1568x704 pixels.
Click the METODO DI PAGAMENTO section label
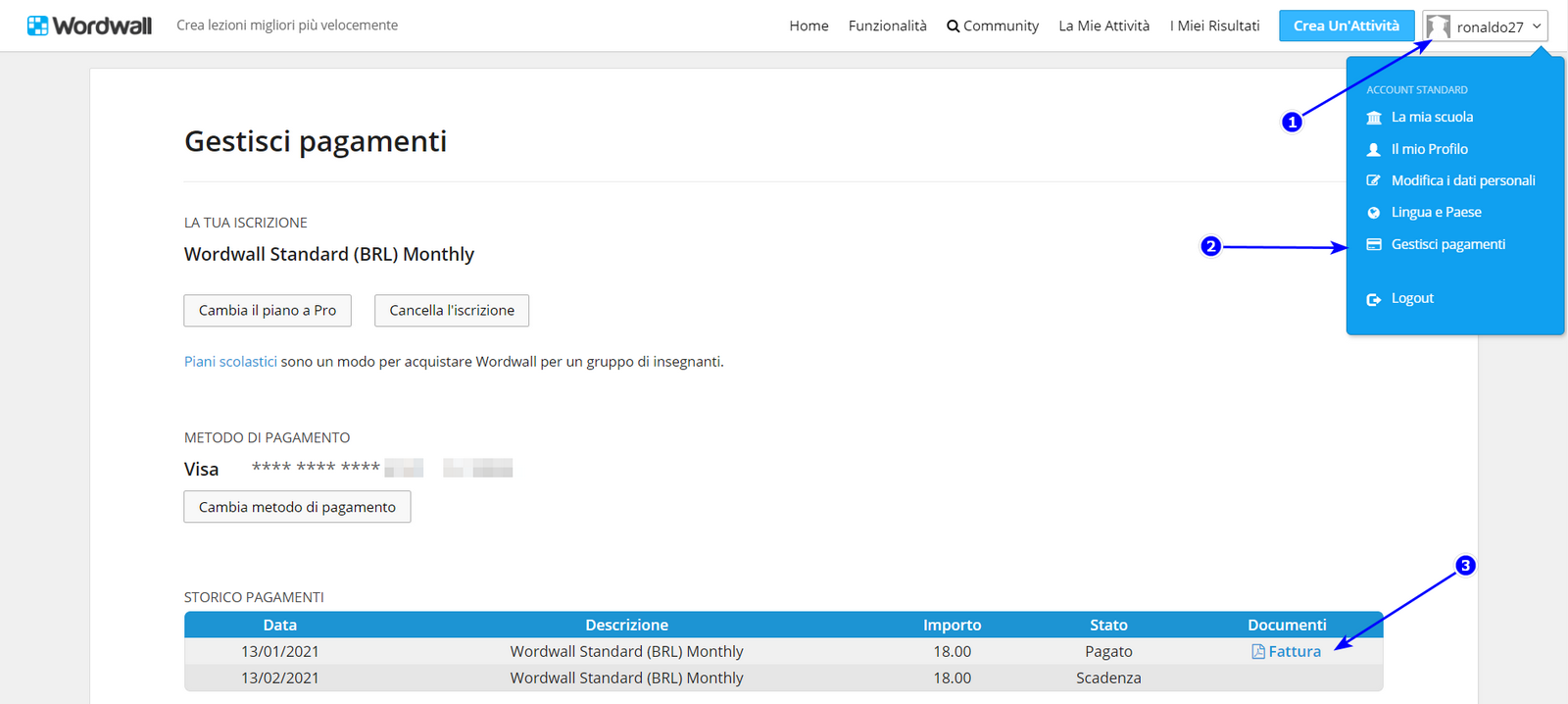click(x=267, y=438)
